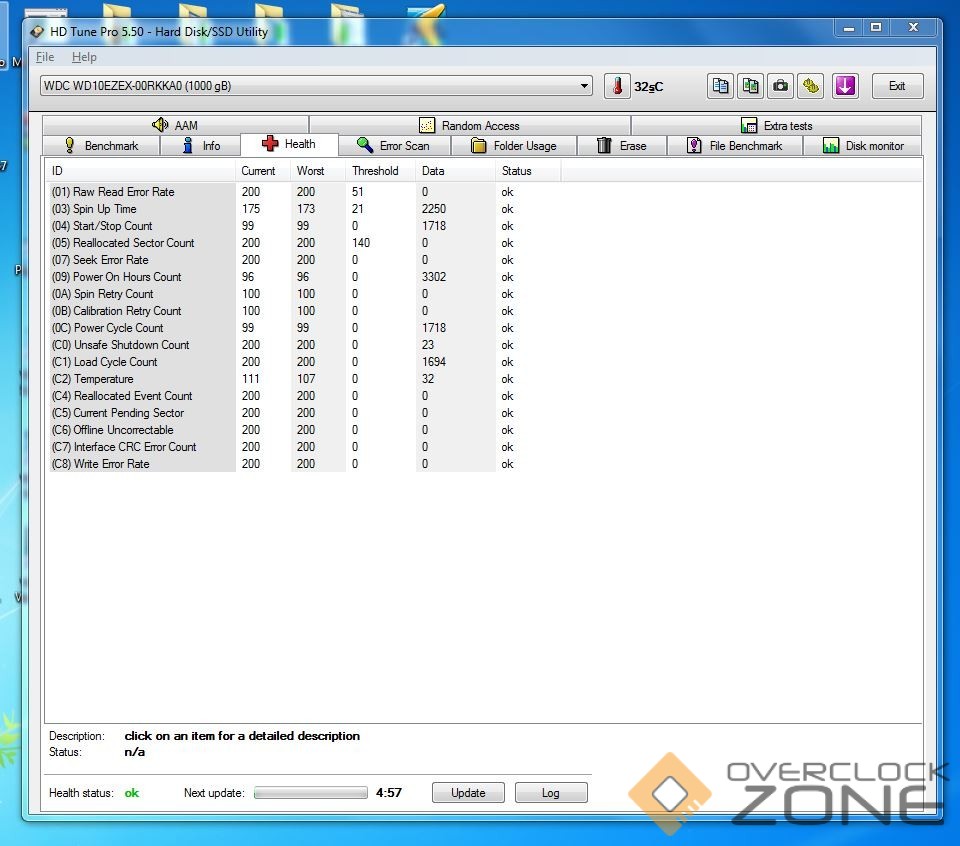Select the Reallocated Sector Count row

click(133, 243)
